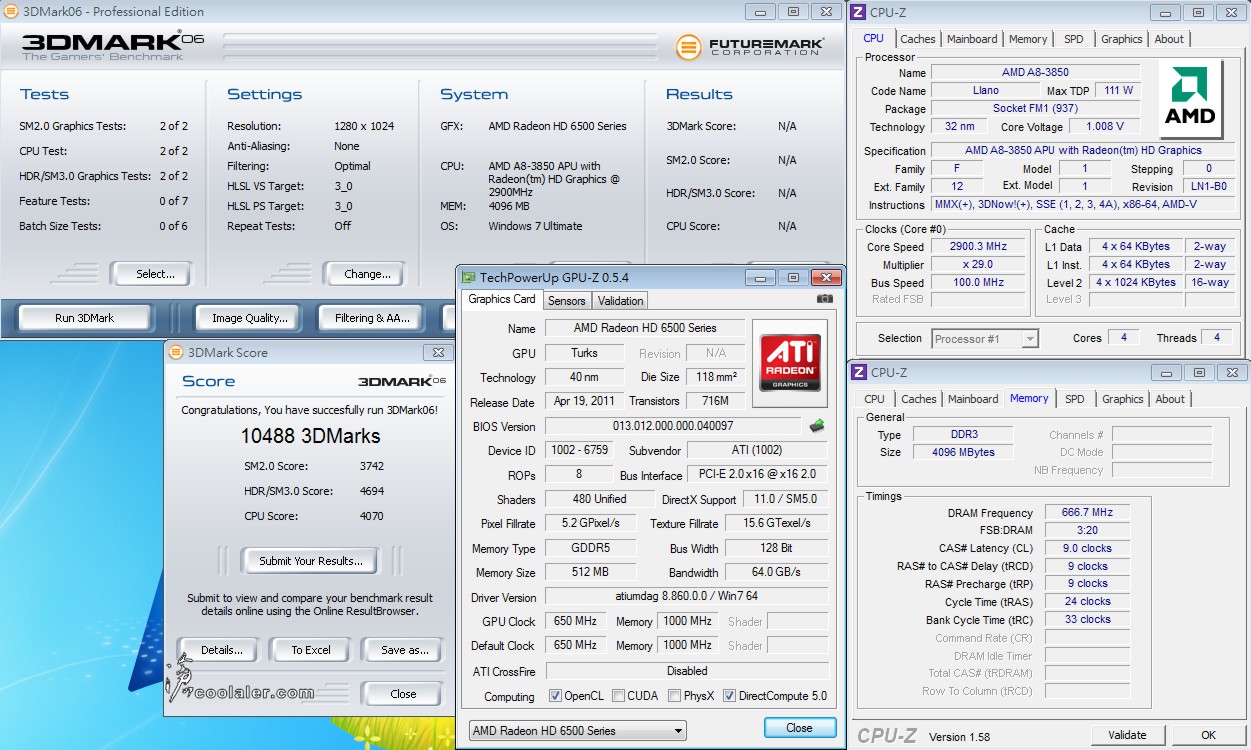Click the BIOS Version field in GPU-Z
Viewport: 1251px width, 750px height.
(674, 426)
